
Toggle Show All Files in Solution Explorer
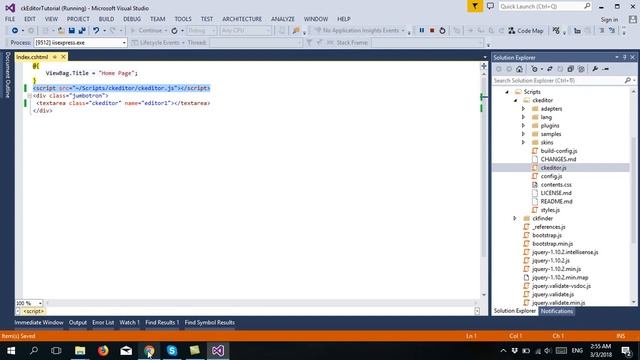tap(581, 69)
